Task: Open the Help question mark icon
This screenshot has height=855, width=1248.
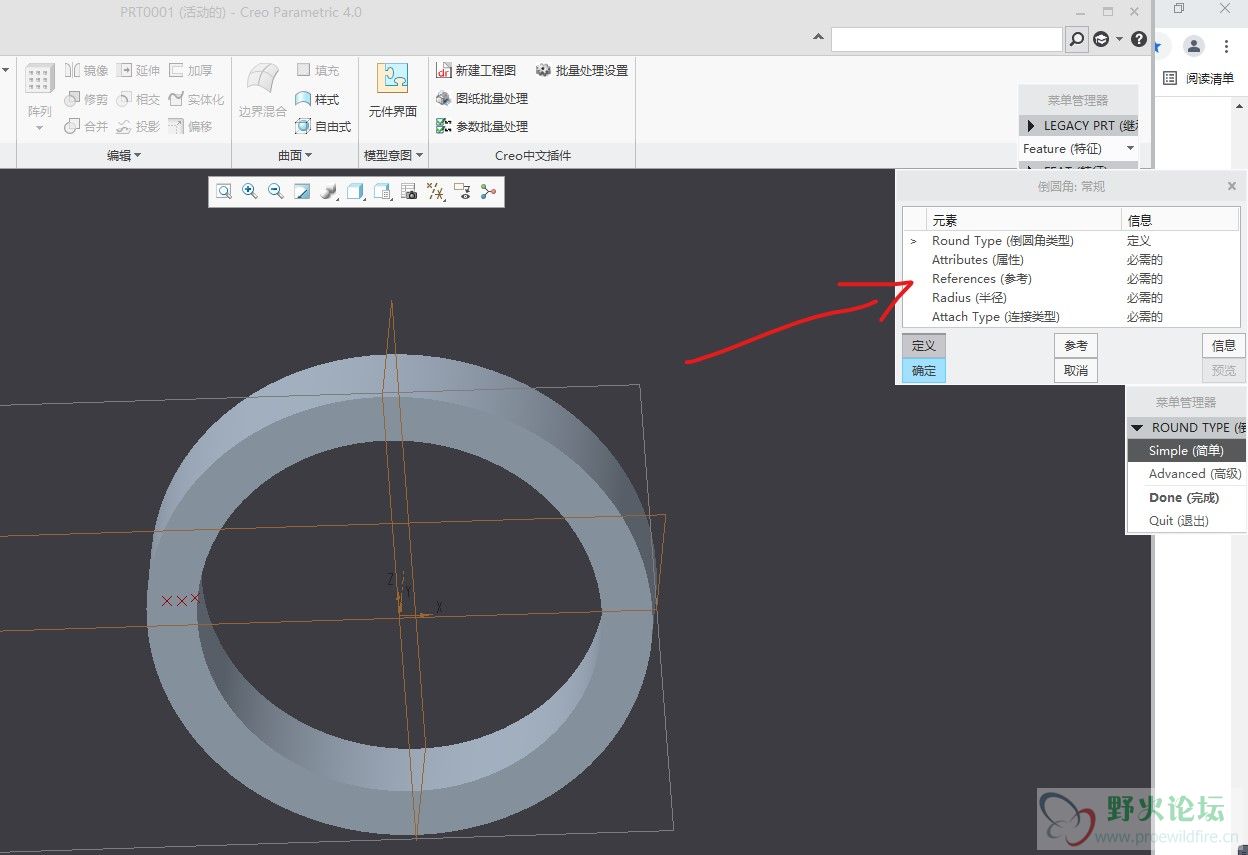Action: (x=1139, y=39)
